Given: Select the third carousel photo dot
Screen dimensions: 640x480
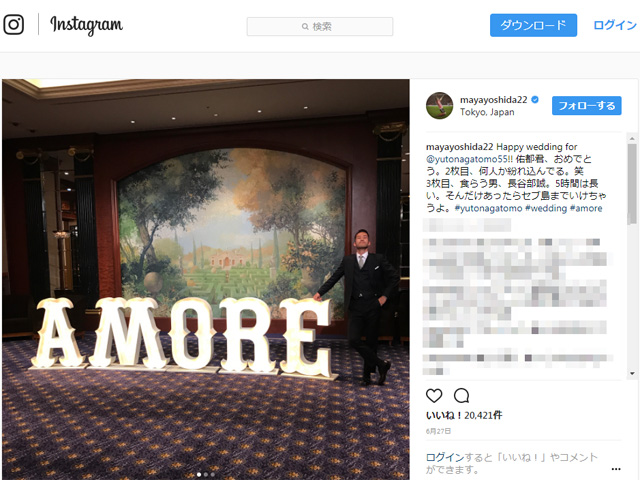Looking at the screenshot, I should click(x=213, y=474).
